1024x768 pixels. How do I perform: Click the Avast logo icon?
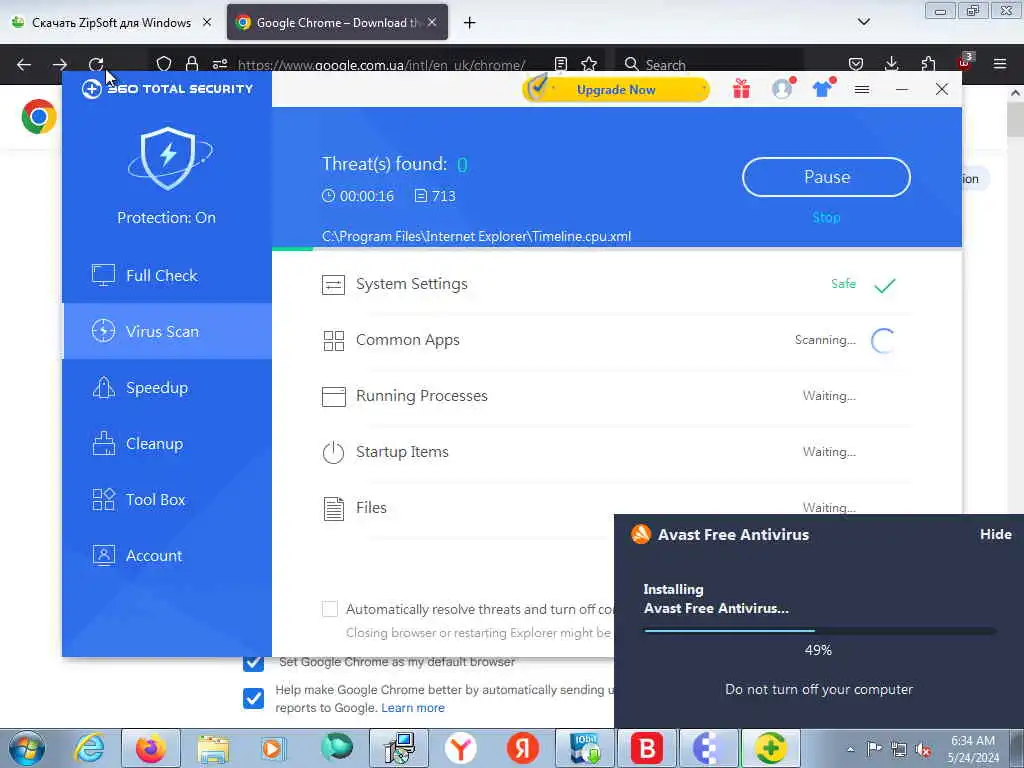coord(641,534)
